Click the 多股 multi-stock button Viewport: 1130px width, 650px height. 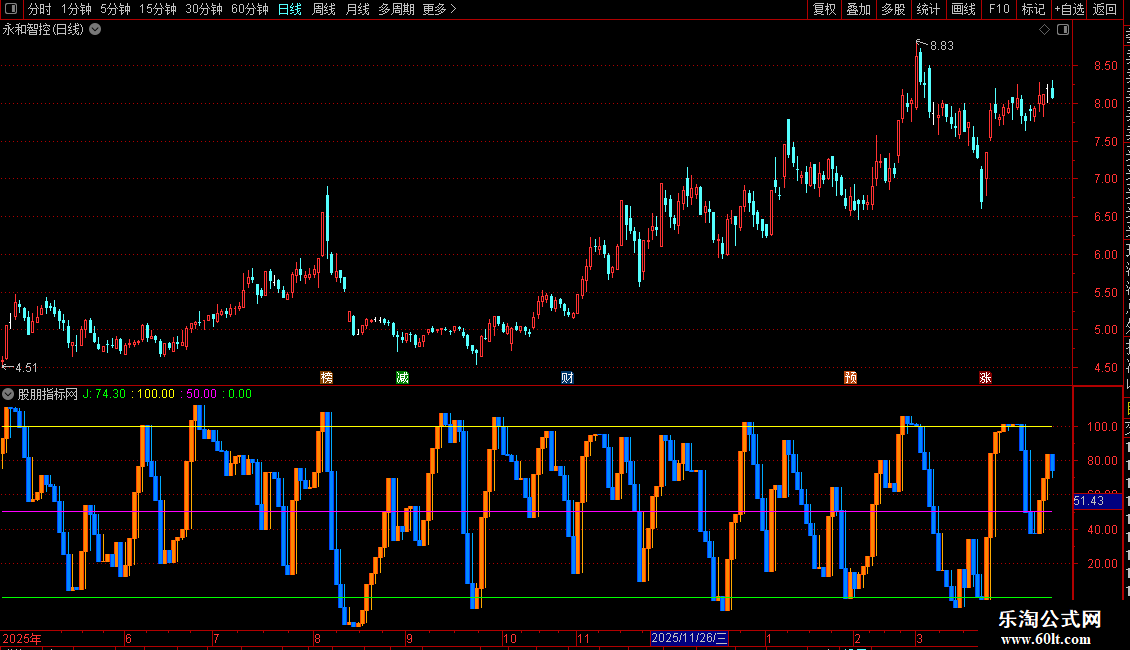893,9
